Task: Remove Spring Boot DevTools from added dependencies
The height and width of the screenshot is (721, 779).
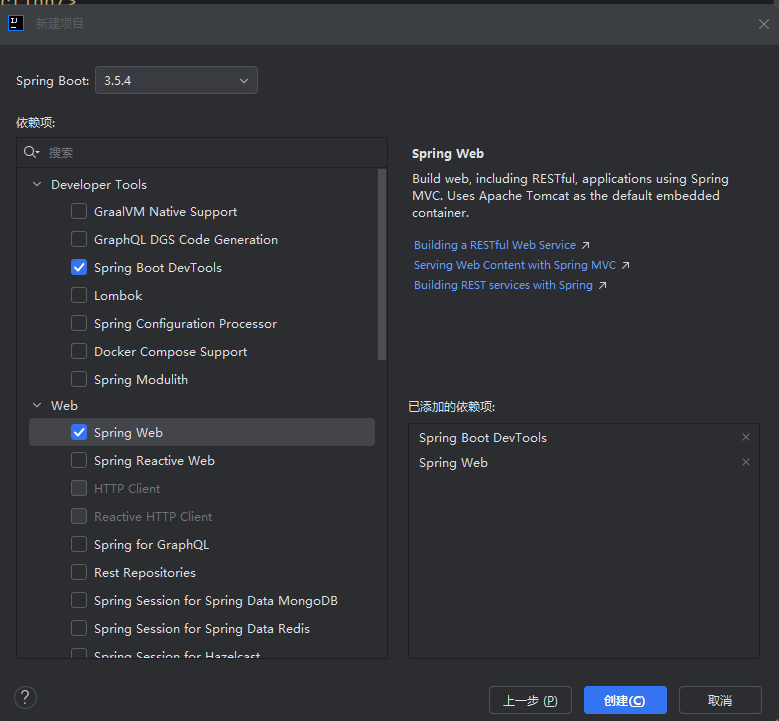Action: tap(746, 437)
